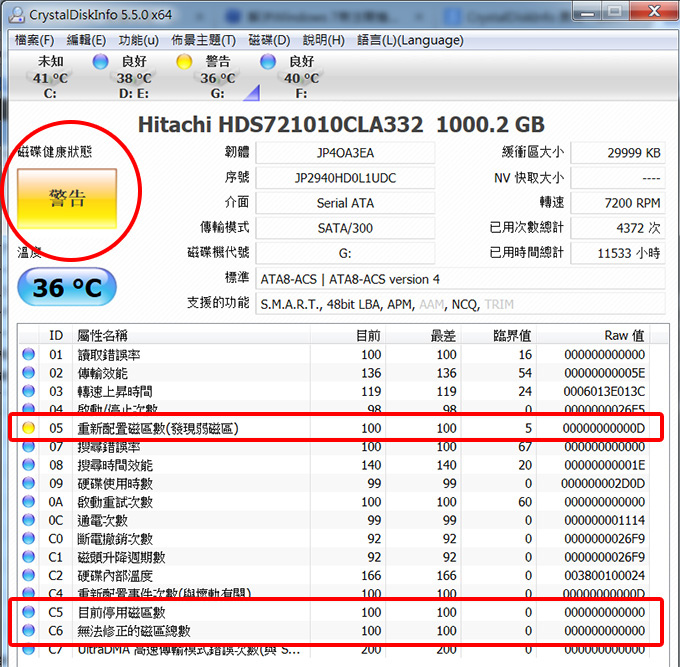This screenshot has width=680, height=667.
Task: Open the 功能(u) menu
Action: (x=139, y=40)
